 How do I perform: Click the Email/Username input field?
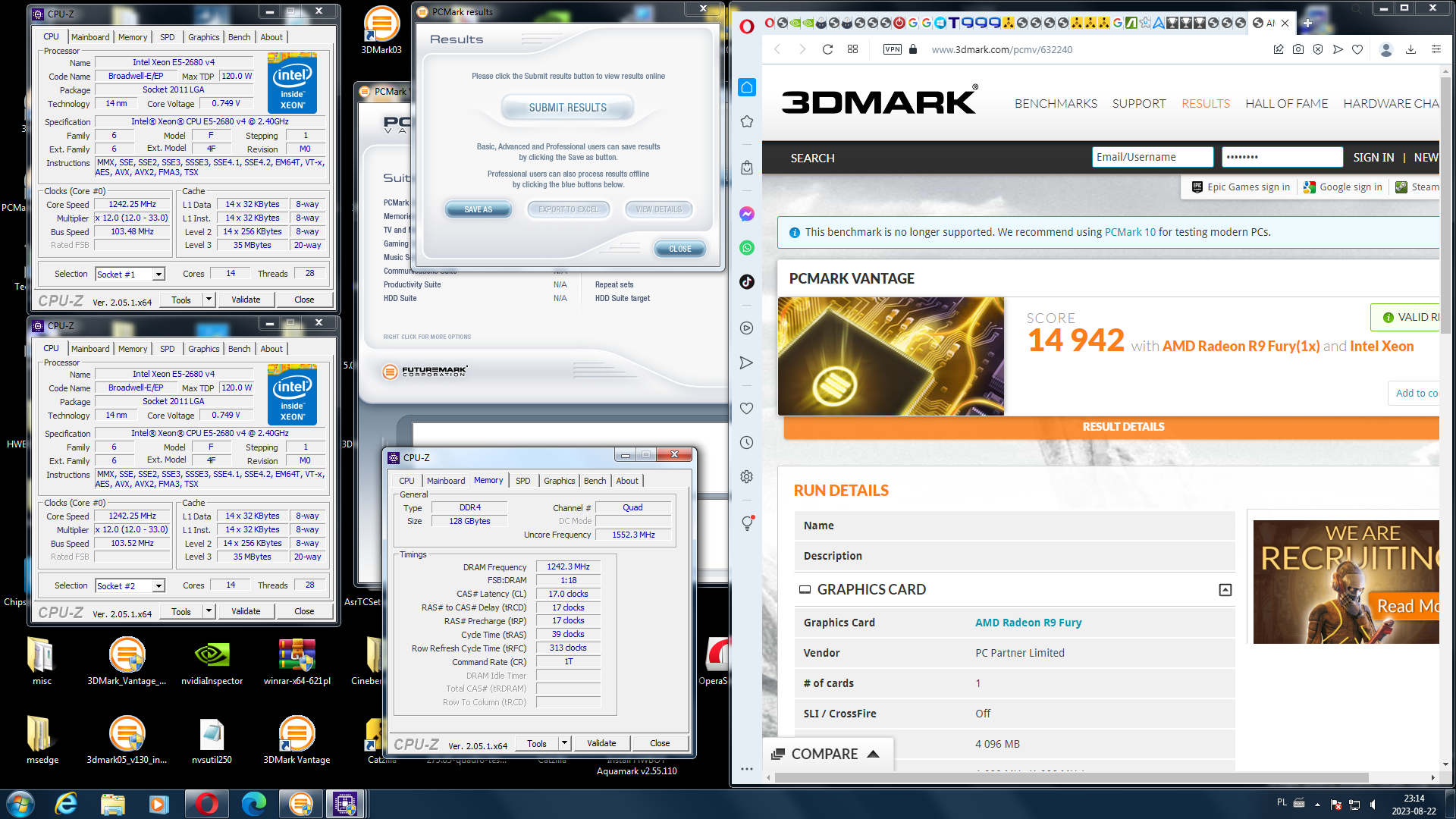[1153, 157]
